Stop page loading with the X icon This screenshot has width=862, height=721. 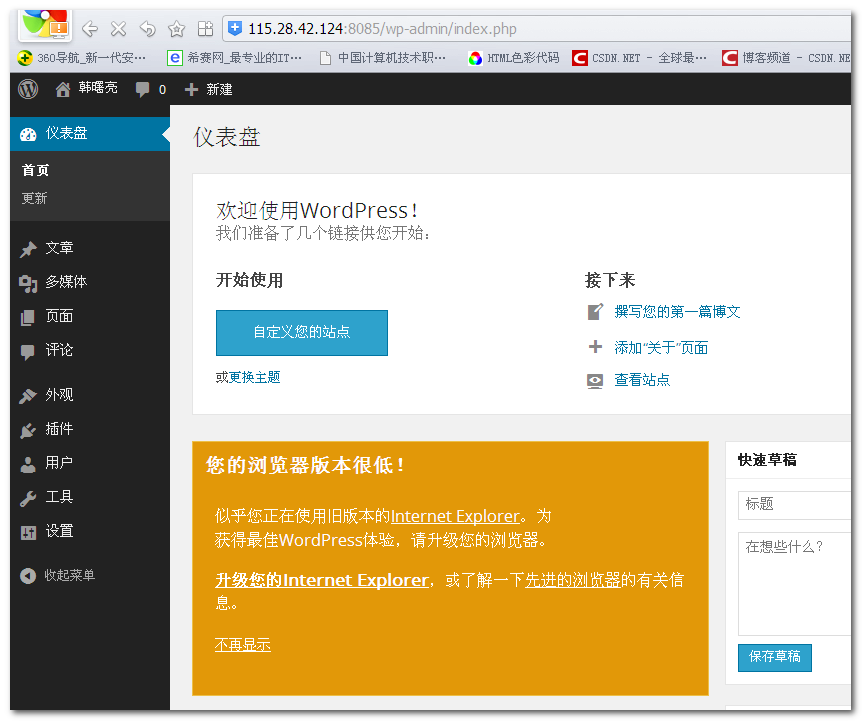(118, 29)
